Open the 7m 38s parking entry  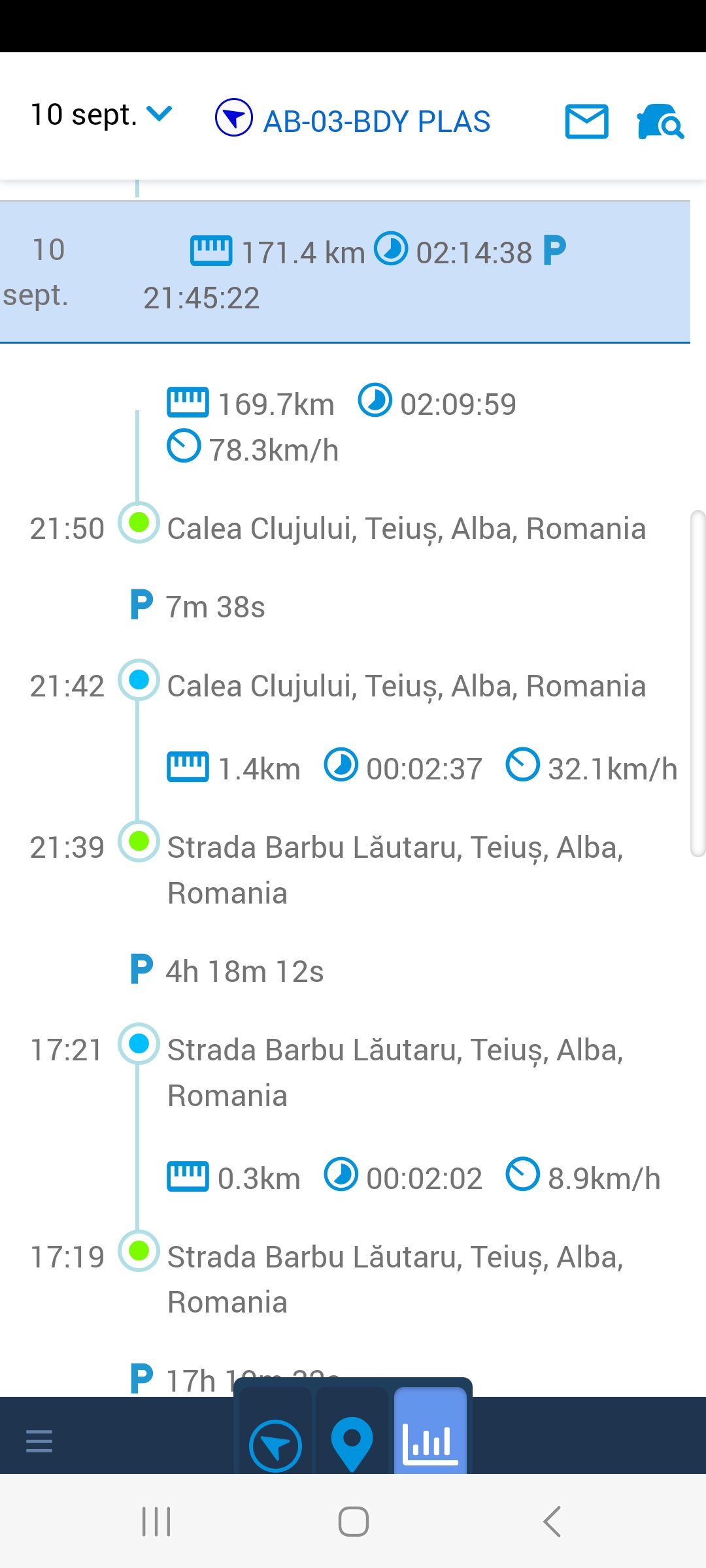pos(214,607)
